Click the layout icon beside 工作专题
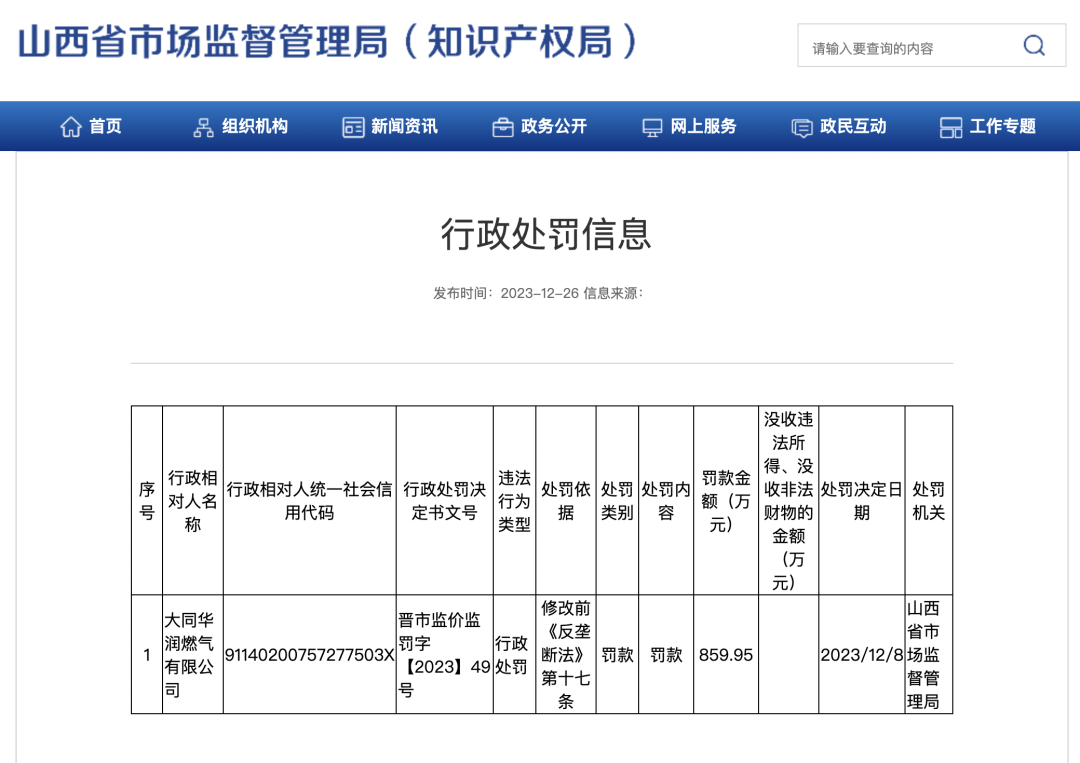This screenshot has width=1080, height=763. [951, 127]
